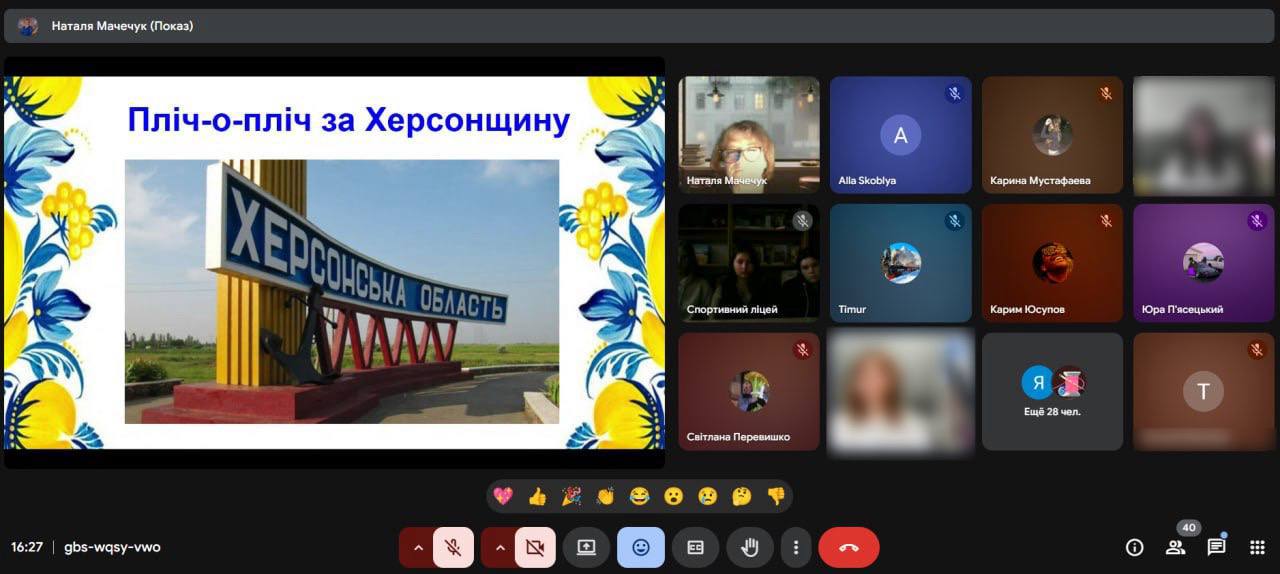Click muted mic icon on Карина Мустафаева tile
The image size is (1280, 574).
point(1106,93)
